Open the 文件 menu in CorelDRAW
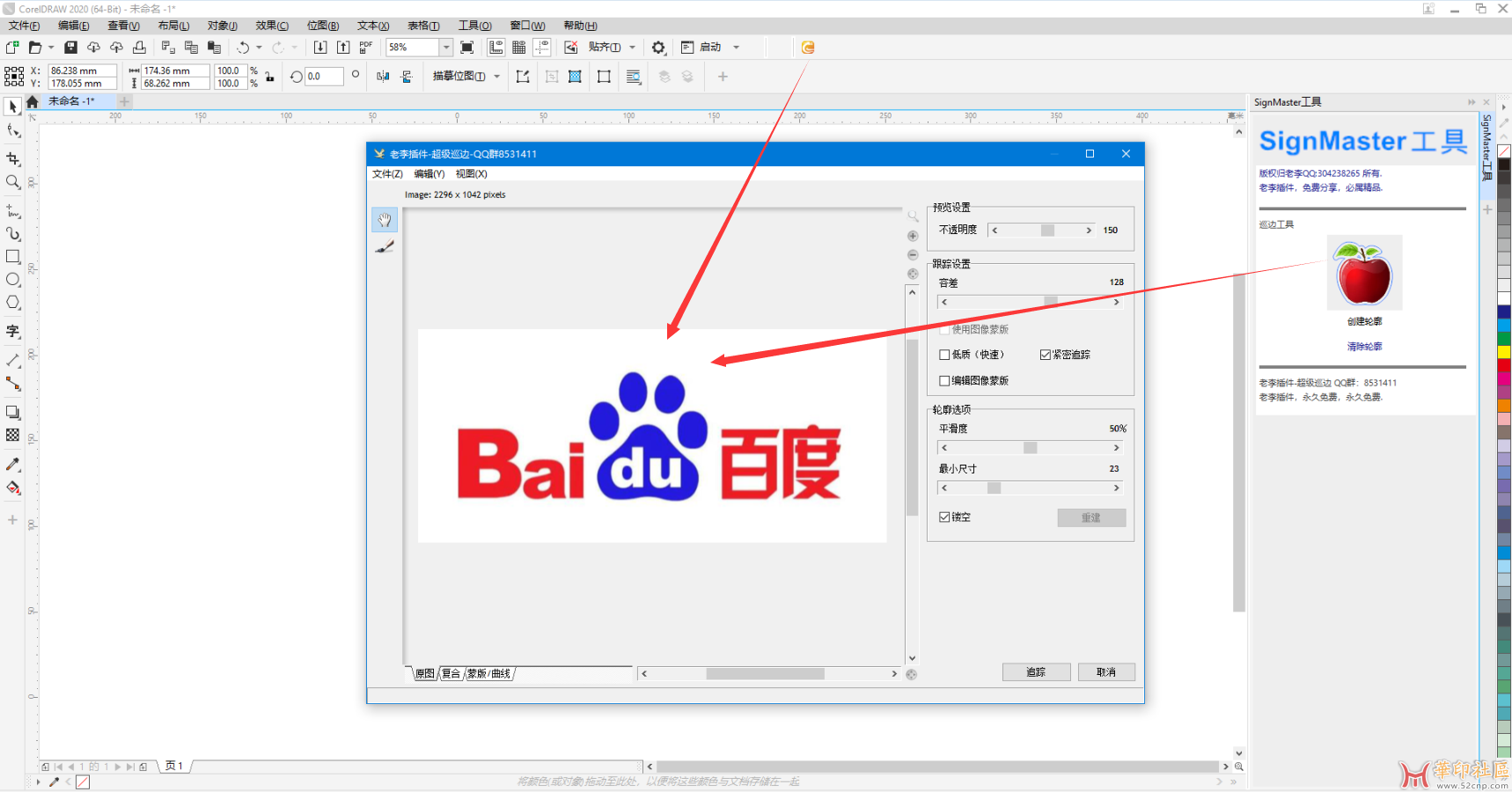Viewport: 1512px width, 792px height. tap(24, 26)
